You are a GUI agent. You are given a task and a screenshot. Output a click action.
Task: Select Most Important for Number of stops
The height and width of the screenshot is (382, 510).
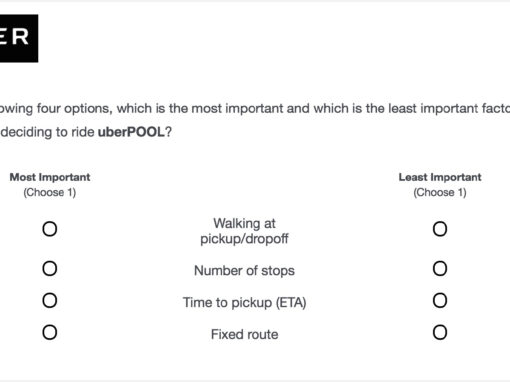click(50, 269)
